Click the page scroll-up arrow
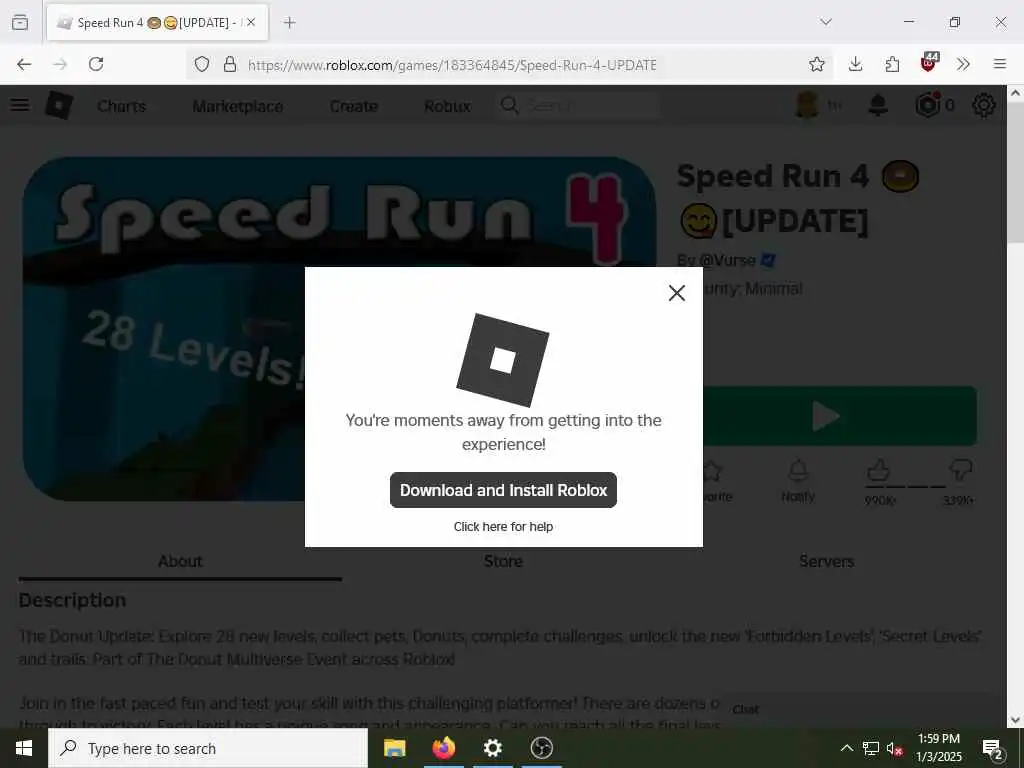 point(1016,93)
